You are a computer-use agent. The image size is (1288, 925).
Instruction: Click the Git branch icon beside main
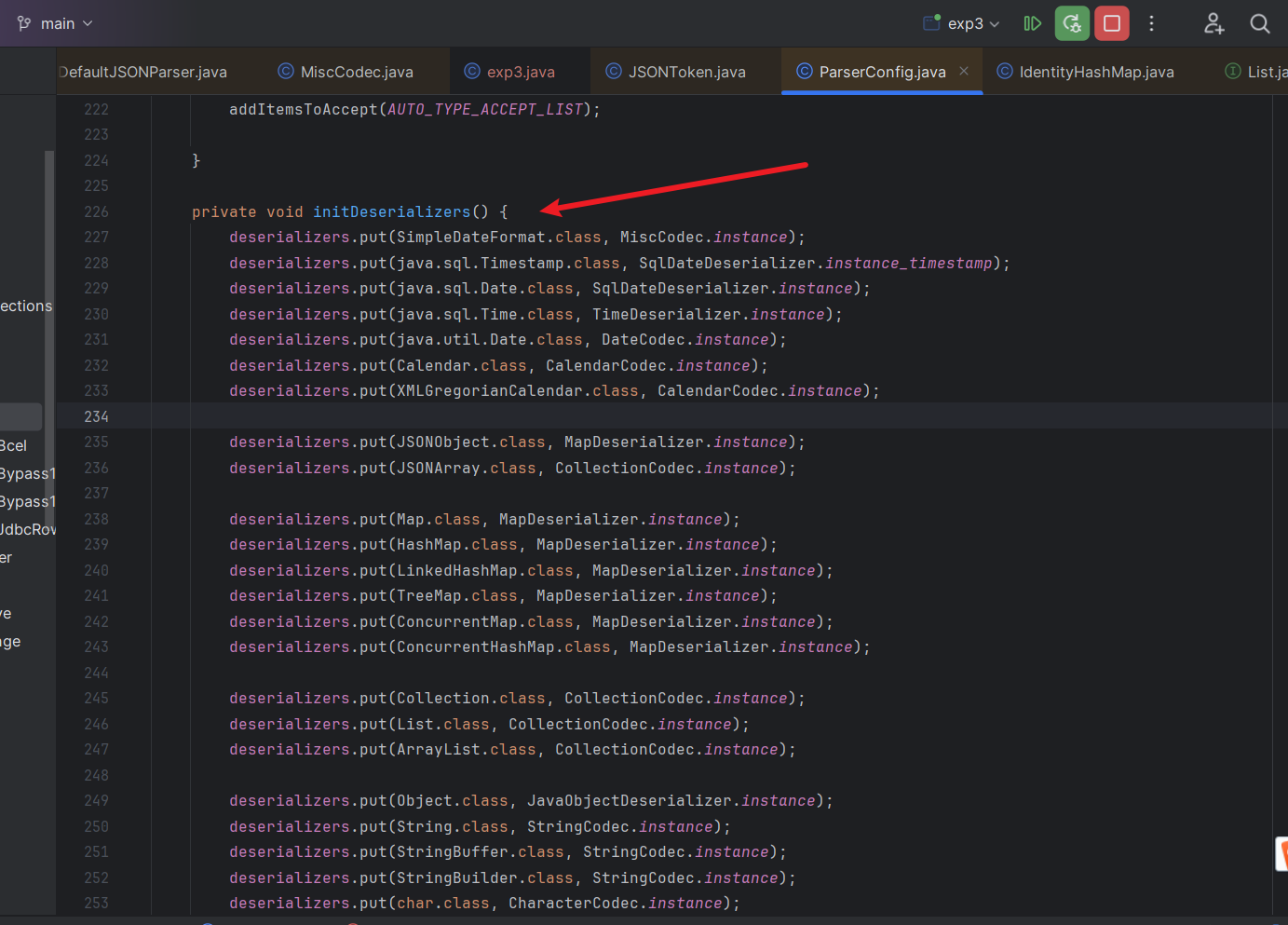[24, 23]
